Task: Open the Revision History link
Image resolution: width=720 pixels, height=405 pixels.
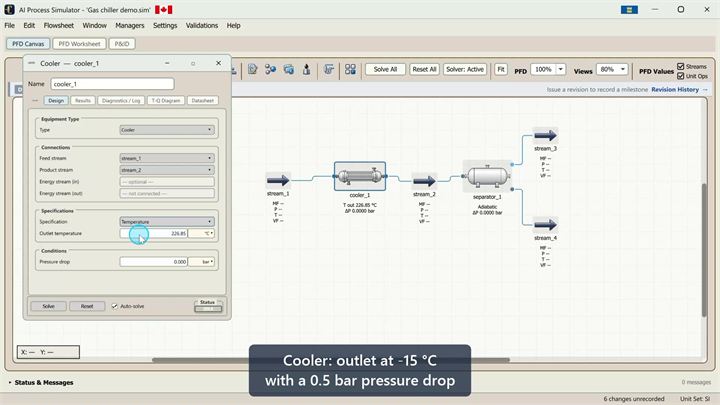Action: coord(675,90)
